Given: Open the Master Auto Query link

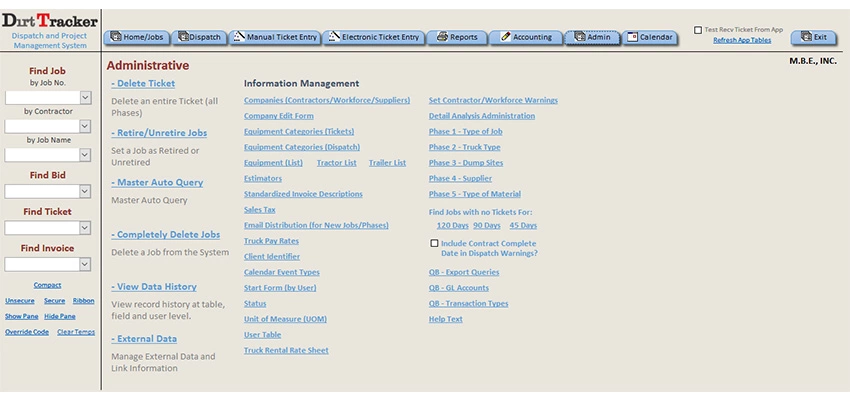Looking at the screenshot, I should pos(157,183).
